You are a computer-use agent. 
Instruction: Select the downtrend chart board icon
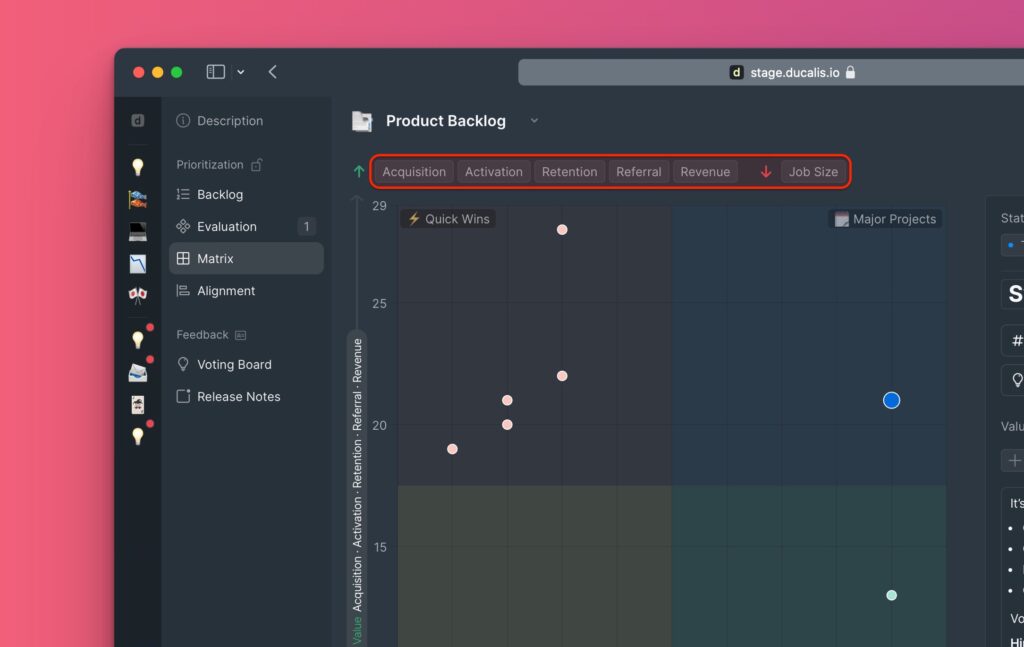[x=138, y=264]
